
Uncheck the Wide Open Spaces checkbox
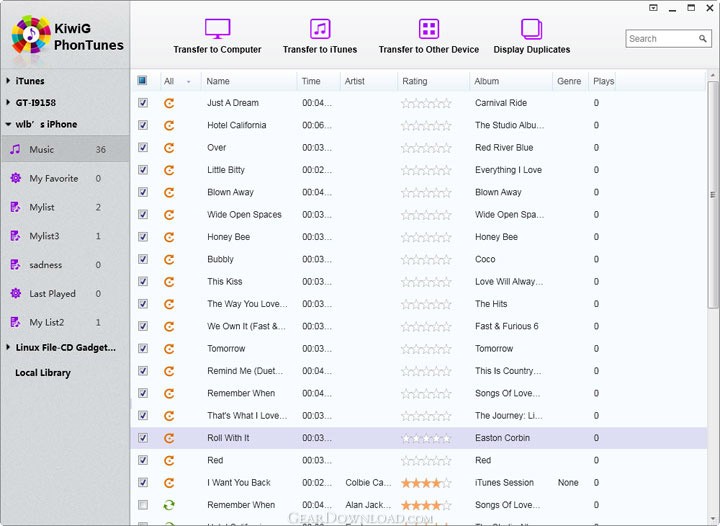(x=143, y=214)
